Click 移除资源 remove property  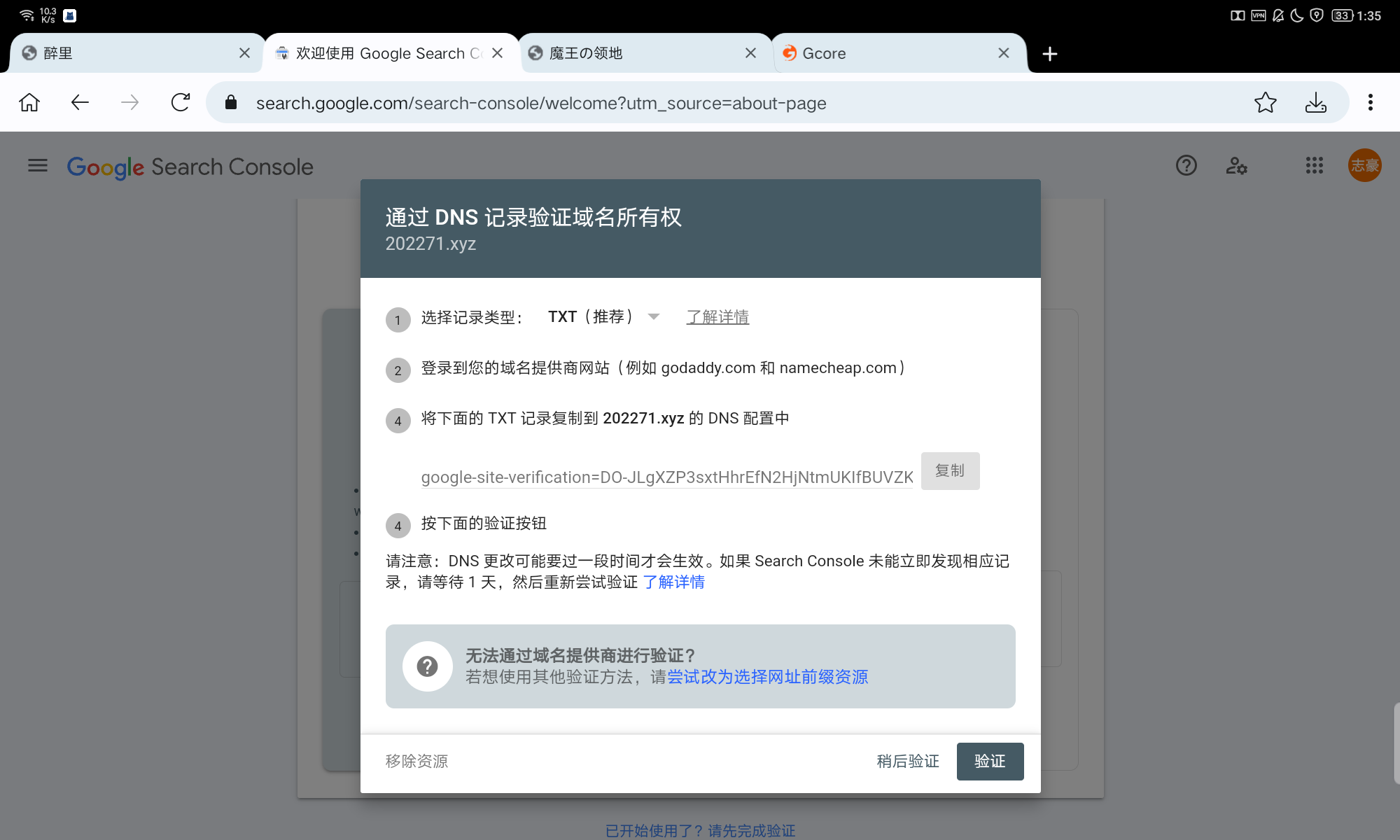click(416, 762)
